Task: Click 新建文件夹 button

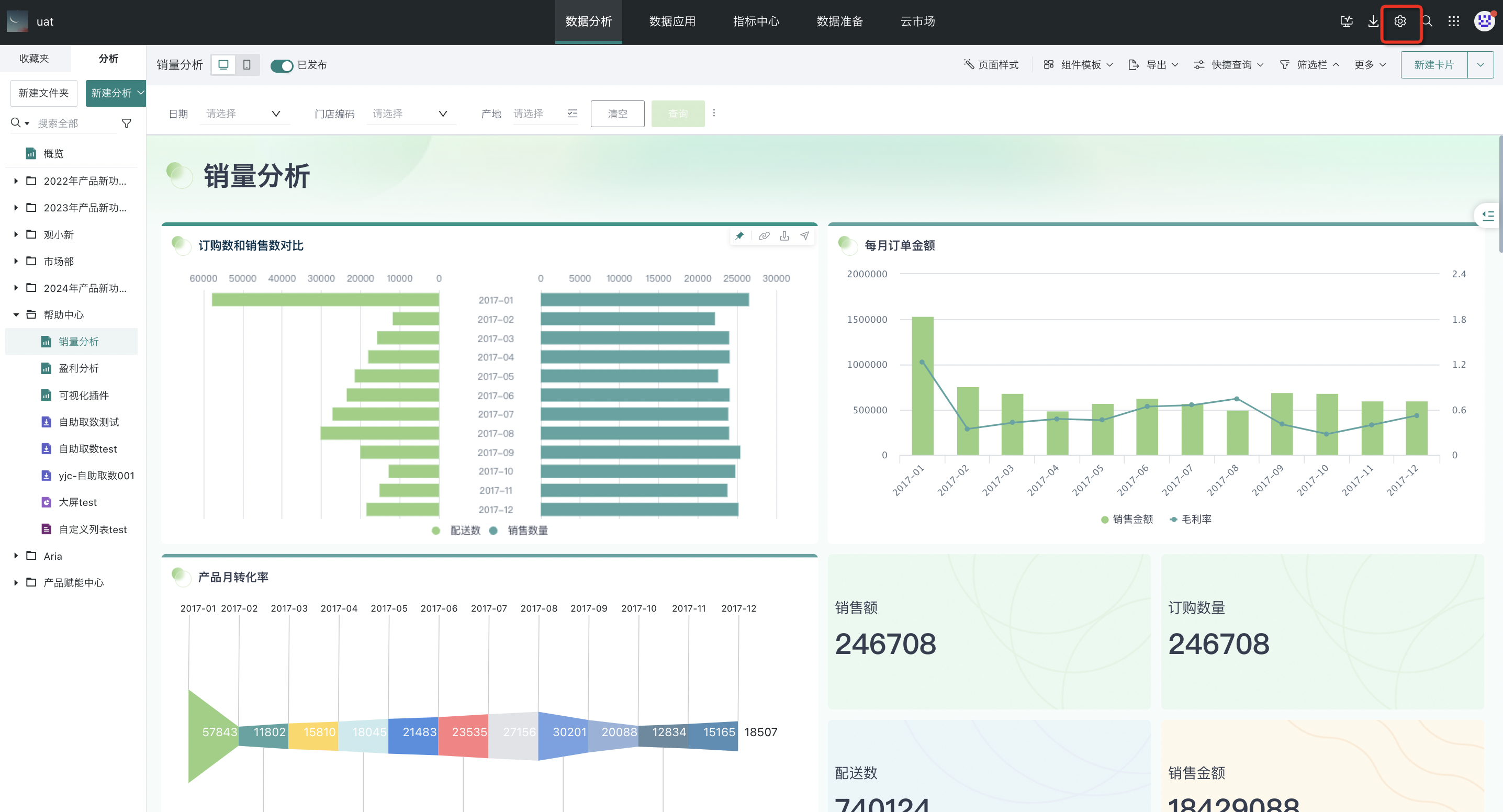Action: click(44, 93)
